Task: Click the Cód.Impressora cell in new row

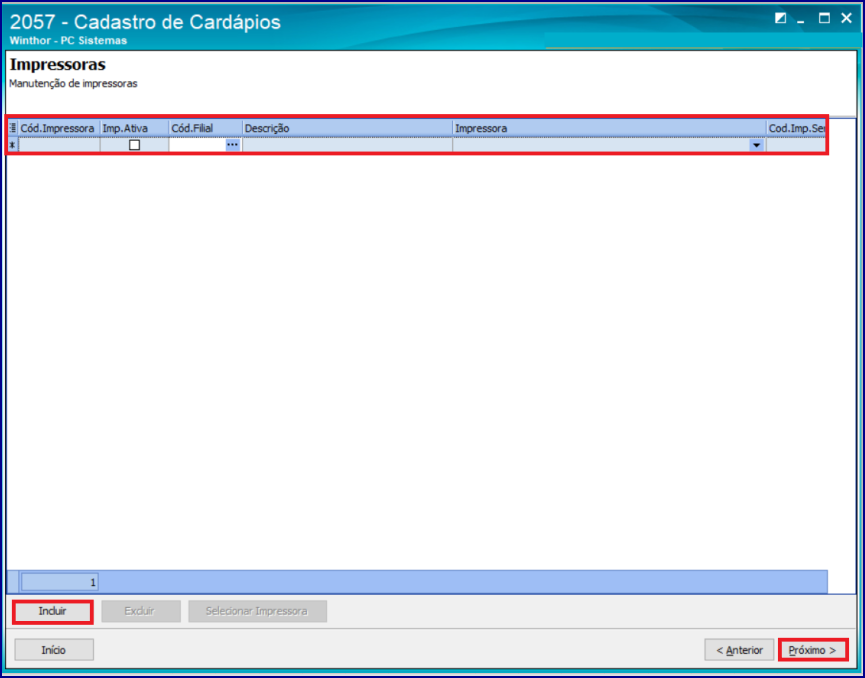Action: (x=59, y=145)
